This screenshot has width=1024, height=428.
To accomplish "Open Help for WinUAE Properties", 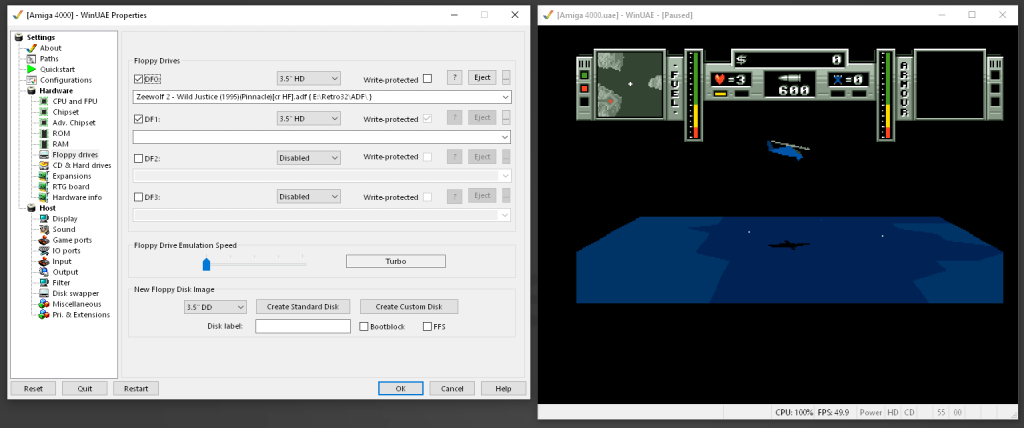I will [504, 388].
